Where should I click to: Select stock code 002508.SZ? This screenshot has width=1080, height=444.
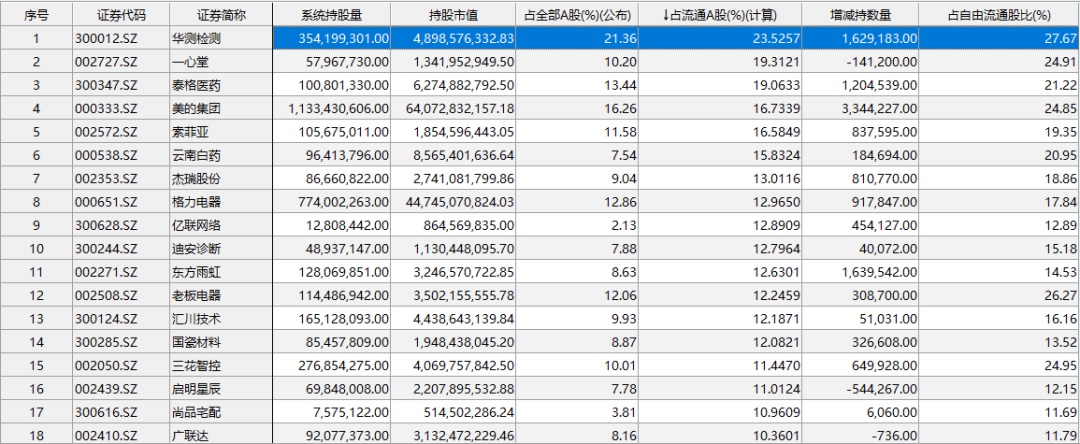click(x=121, y=295)
